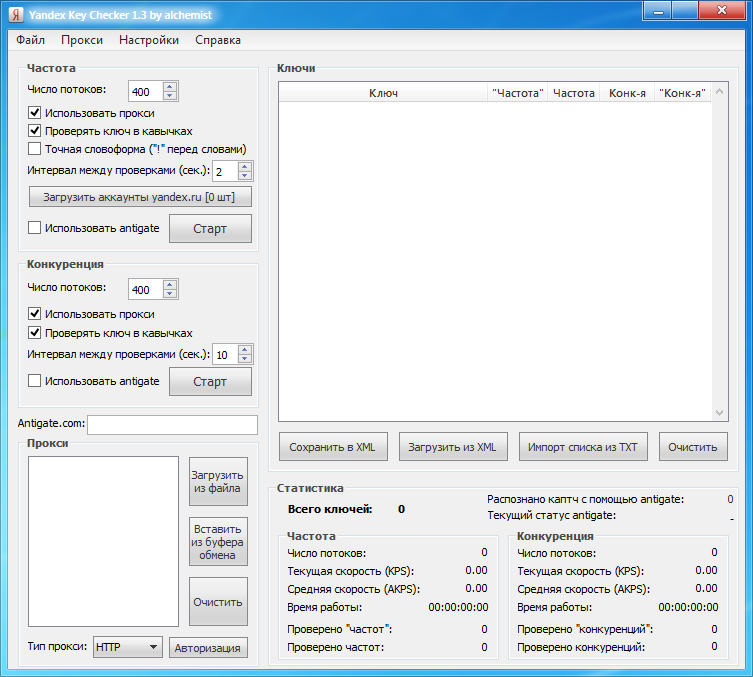Click Импорт списка из TXT button

pos(583,447)
